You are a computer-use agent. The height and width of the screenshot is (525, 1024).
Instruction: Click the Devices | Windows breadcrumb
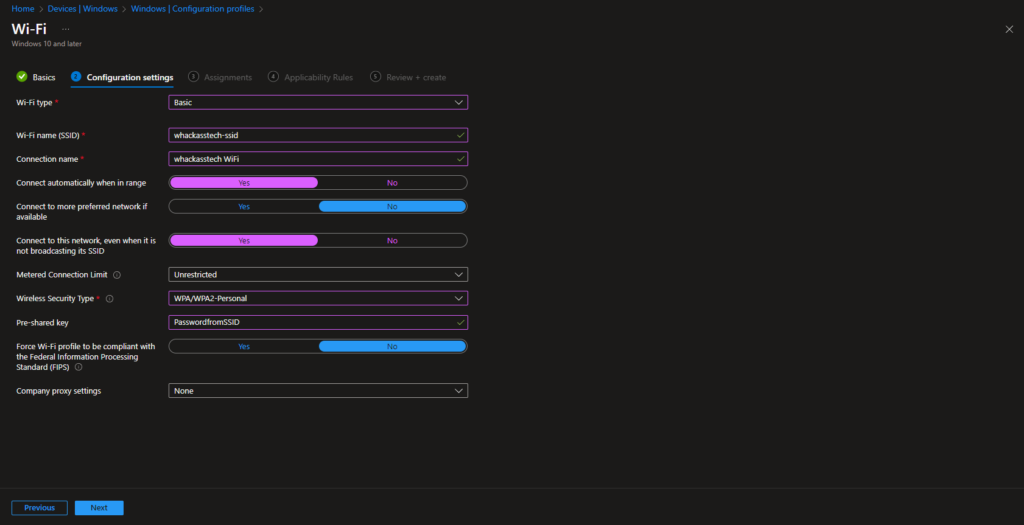point(83,8)
